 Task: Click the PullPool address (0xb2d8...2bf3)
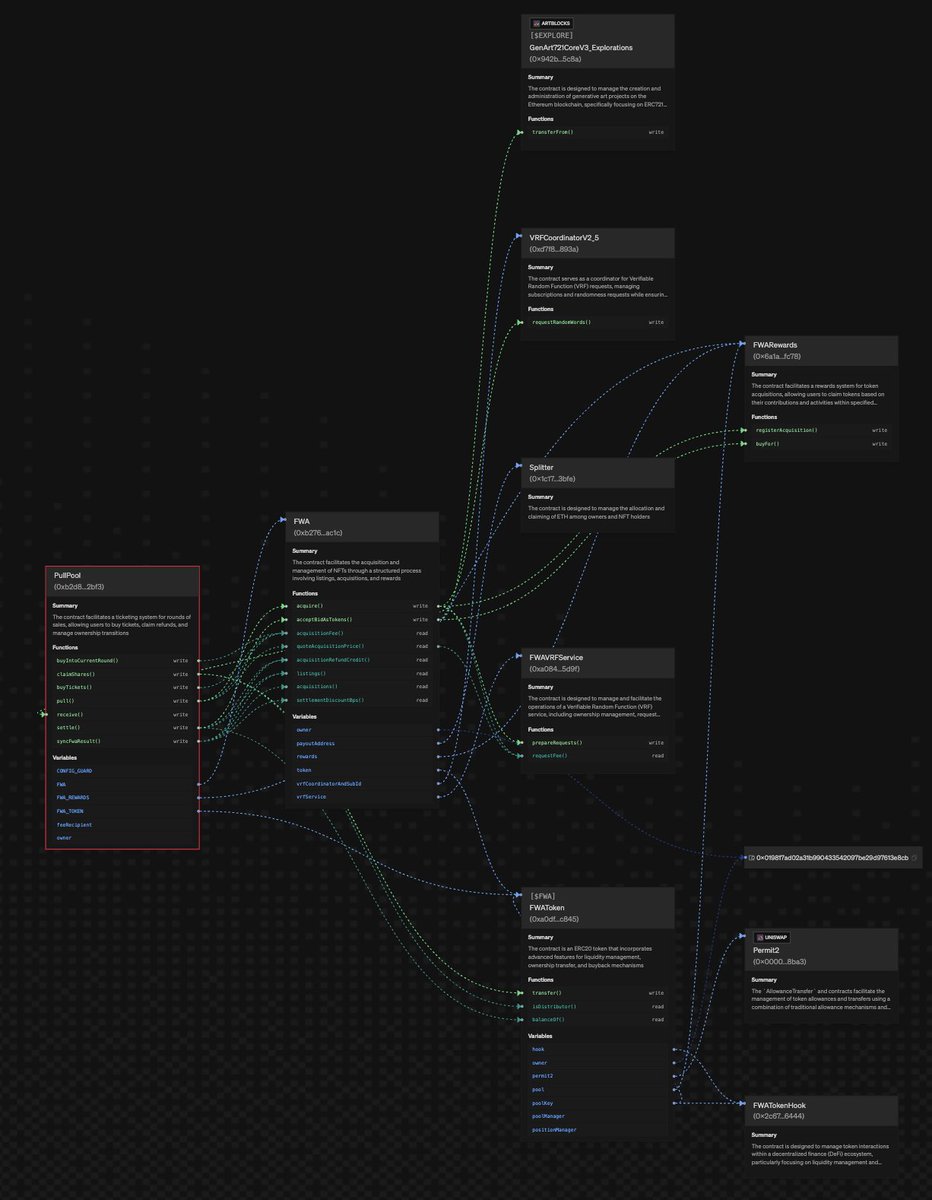pyautogui.click(x=78, y=587)
